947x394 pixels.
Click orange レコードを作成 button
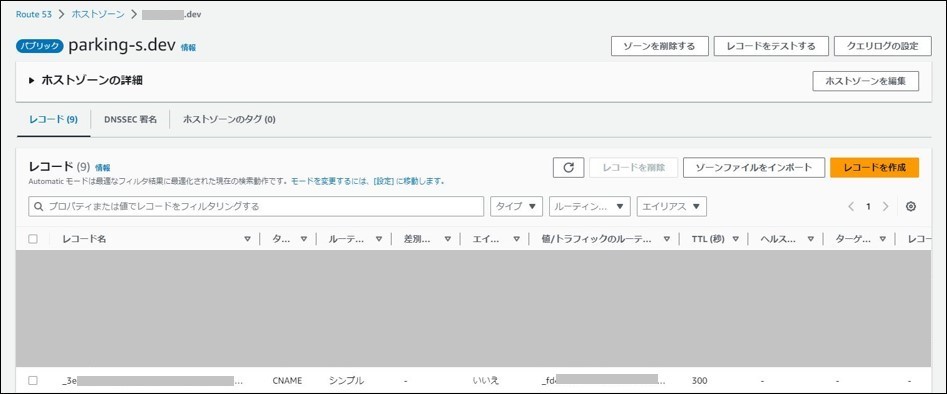875,168
